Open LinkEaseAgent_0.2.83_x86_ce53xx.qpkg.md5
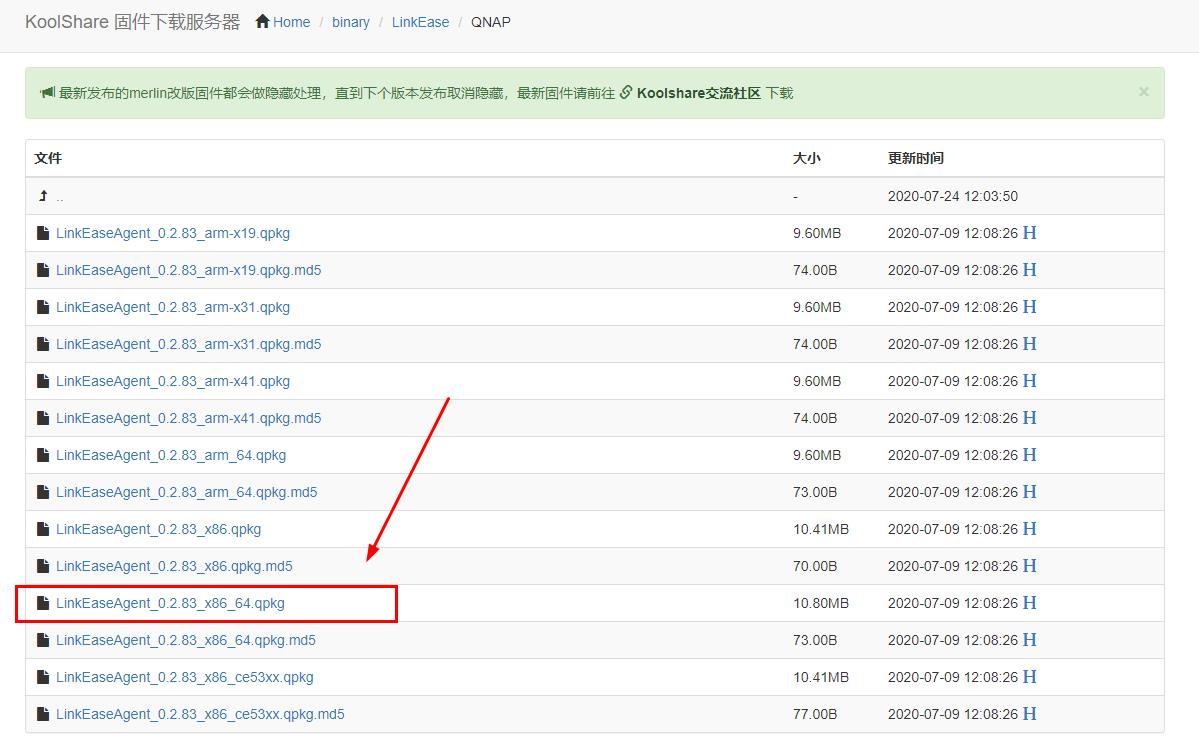 pos(200,714)
